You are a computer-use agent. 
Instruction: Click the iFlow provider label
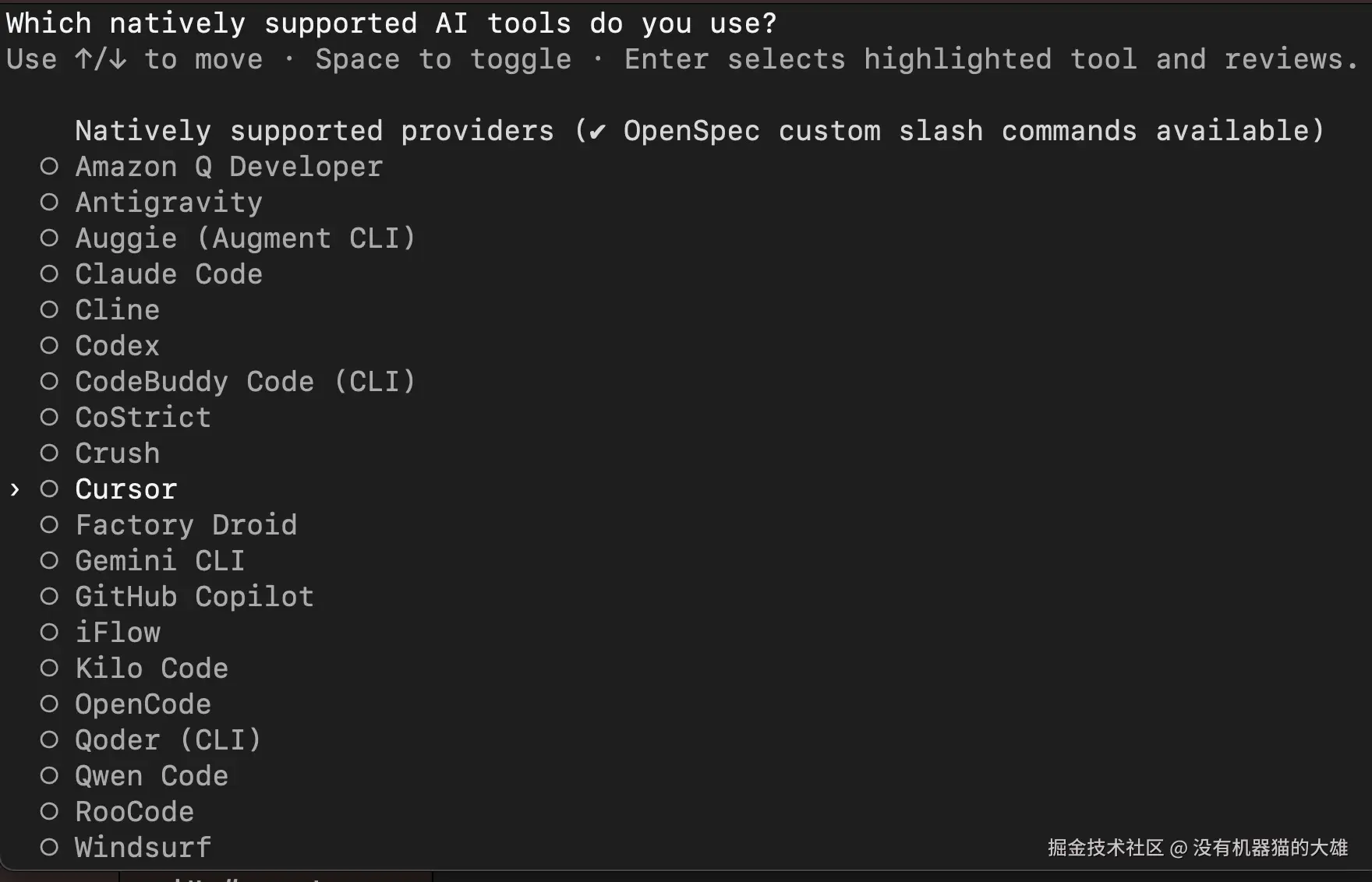pos(117,633)
